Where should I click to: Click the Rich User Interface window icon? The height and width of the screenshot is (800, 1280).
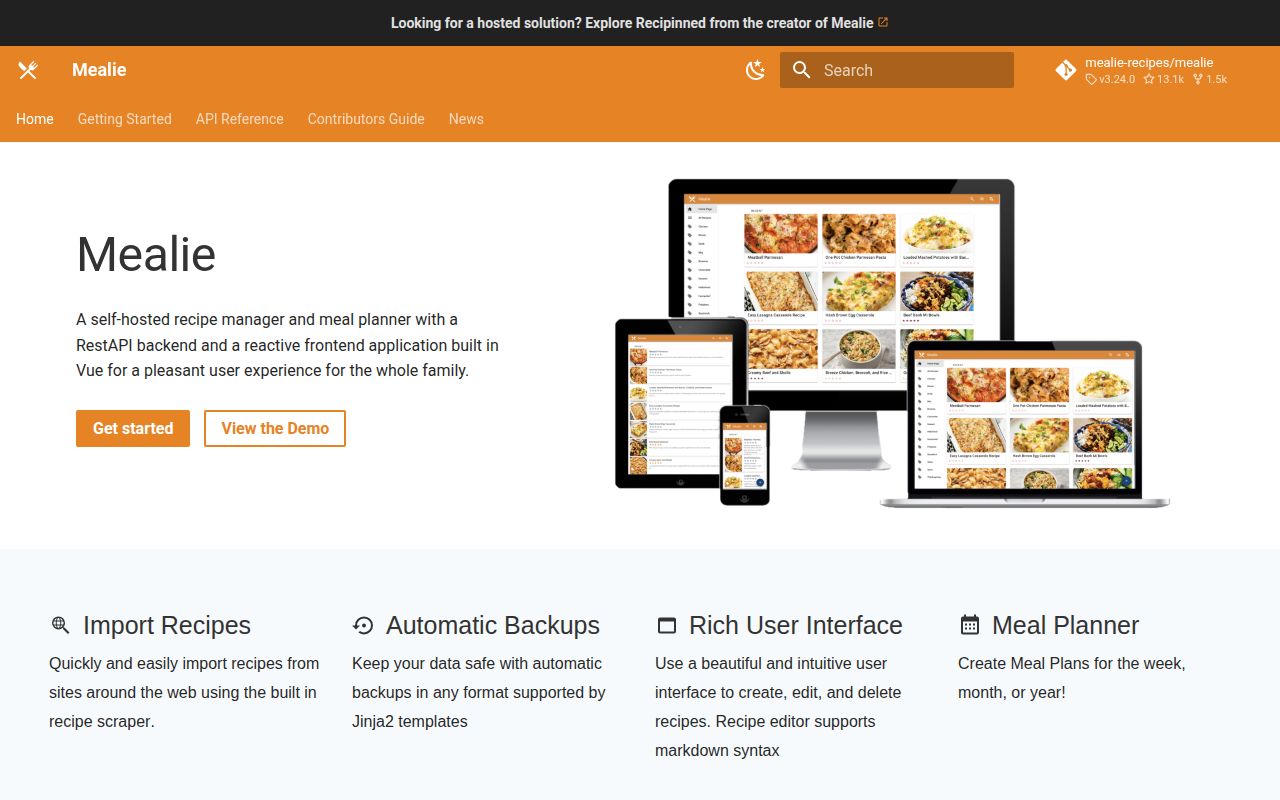[x=666, y=625]
